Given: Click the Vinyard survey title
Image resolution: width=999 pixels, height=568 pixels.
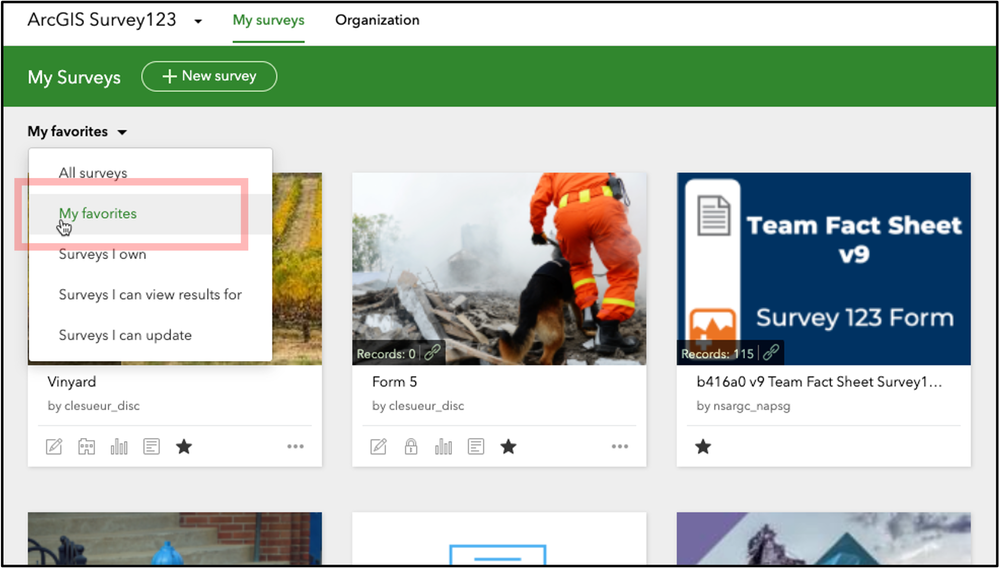Looking at the screenshot, I should click(72, 382).
